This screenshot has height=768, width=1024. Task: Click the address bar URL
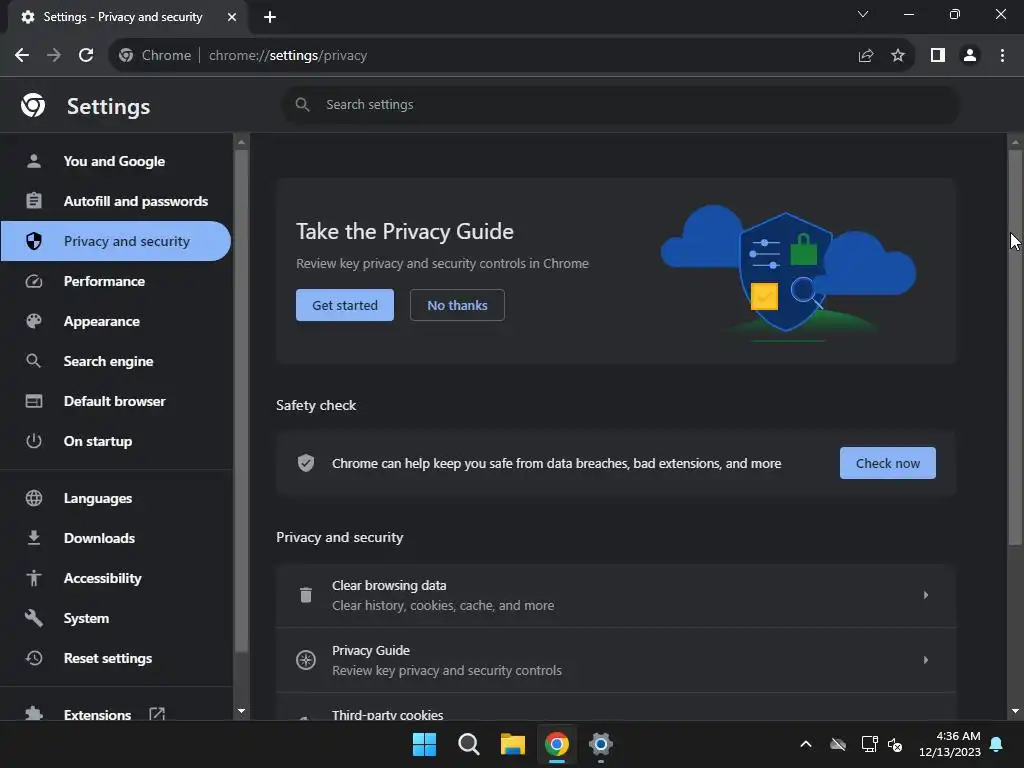pyautogui.click(x=288, y=56)
